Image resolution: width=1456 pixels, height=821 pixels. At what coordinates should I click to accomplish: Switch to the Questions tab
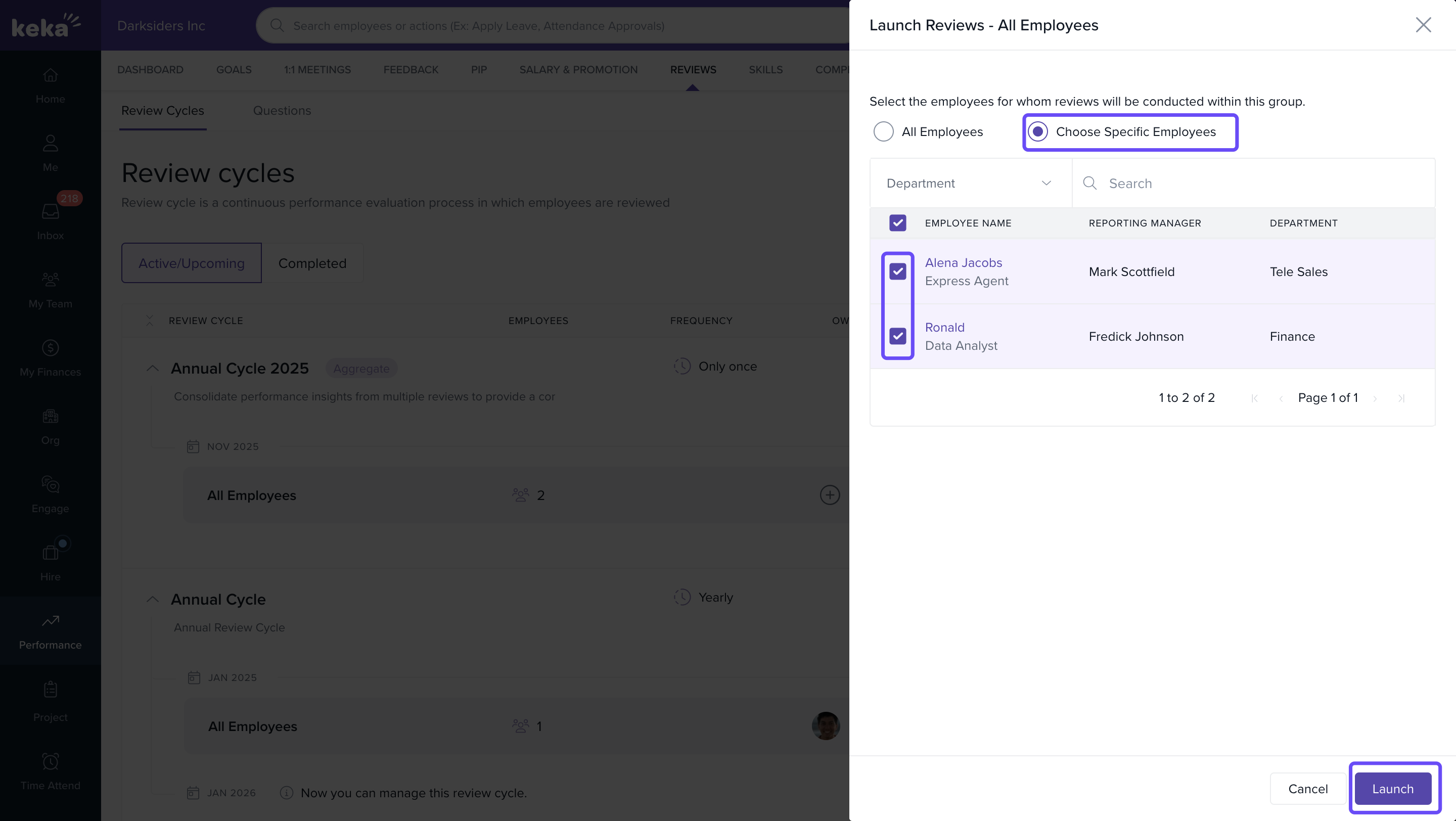pyautogui.click(x=282, y=111)
